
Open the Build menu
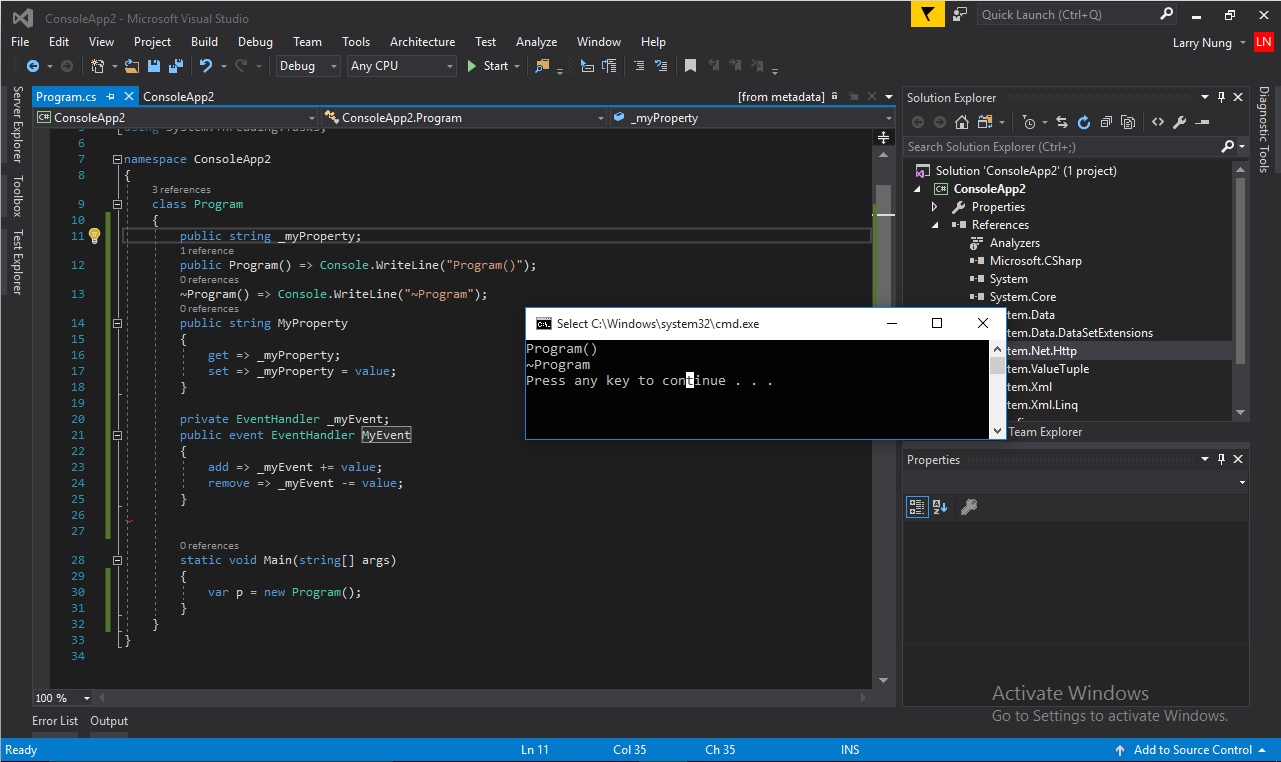tap(204, 42)
